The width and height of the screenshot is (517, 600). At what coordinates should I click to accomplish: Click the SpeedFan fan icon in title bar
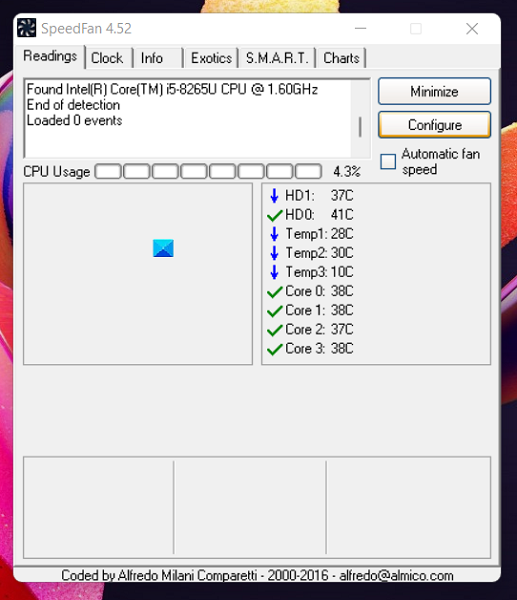[x=26, y=28]
